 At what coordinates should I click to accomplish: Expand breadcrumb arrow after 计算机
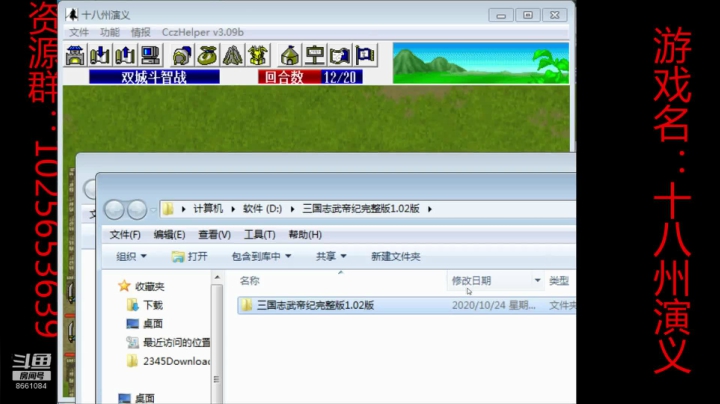click(x=233, y=209)
